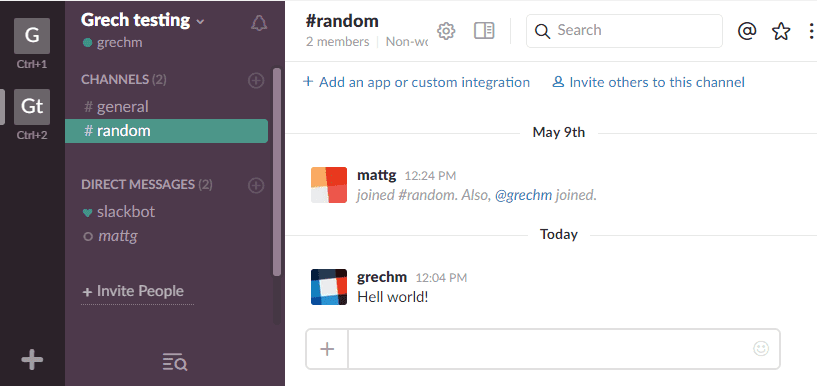The width and height of the screenshot is (817, 386).
Task: Open emoji picker smiley
Action: coord(761,348)
